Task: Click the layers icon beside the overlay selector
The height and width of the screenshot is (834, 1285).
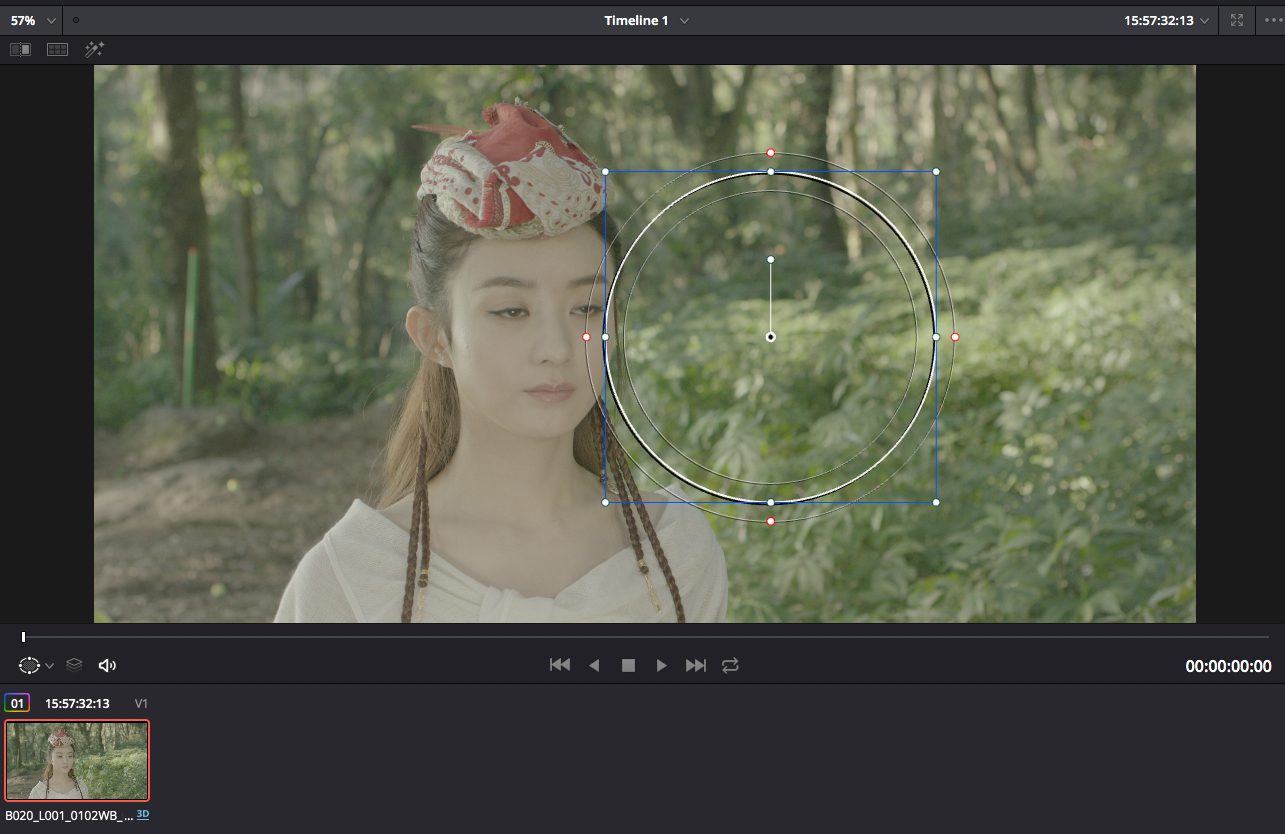Action: click(74, 665)
